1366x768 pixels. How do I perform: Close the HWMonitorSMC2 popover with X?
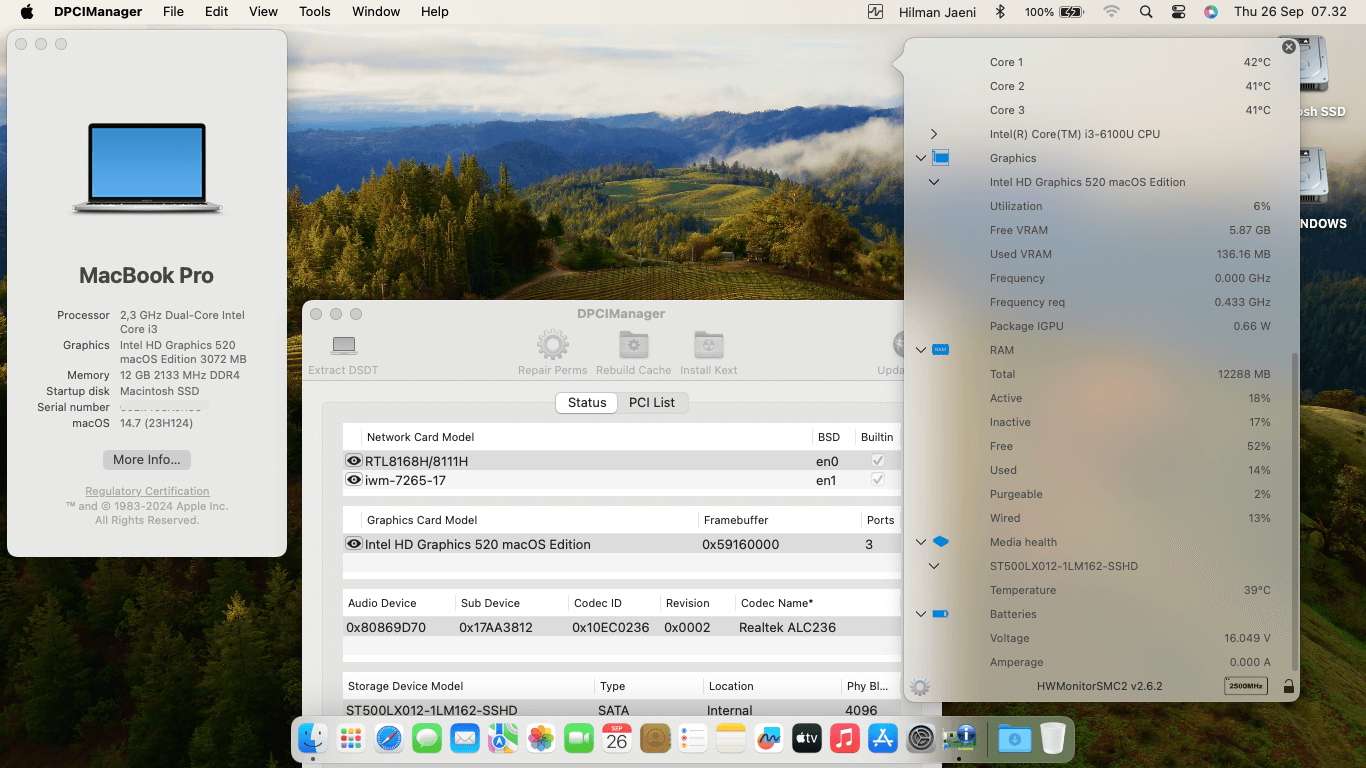(1289, 47)
